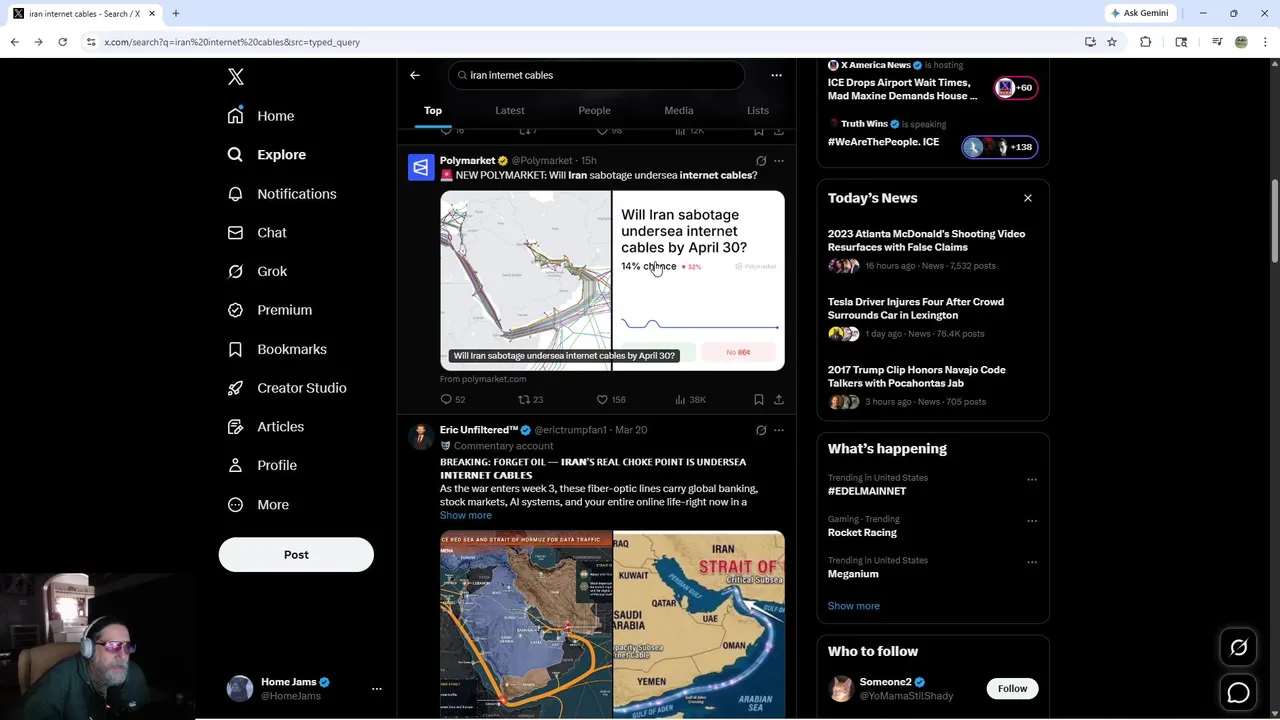
Task: Open Chat in sidebar
Action: [x=257, y=233]
